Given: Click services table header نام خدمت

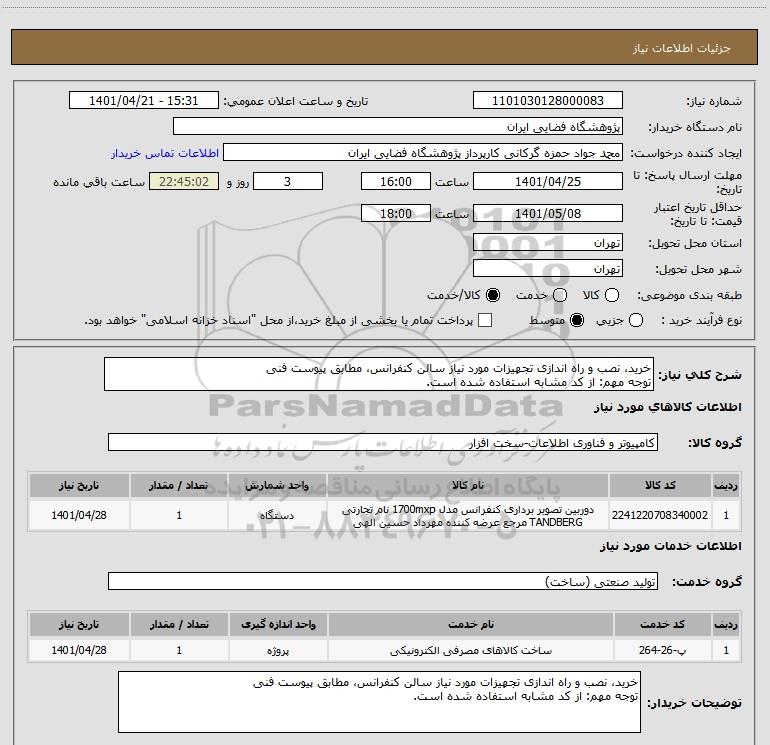Looking at the screenshot, I should click(470, 624).
